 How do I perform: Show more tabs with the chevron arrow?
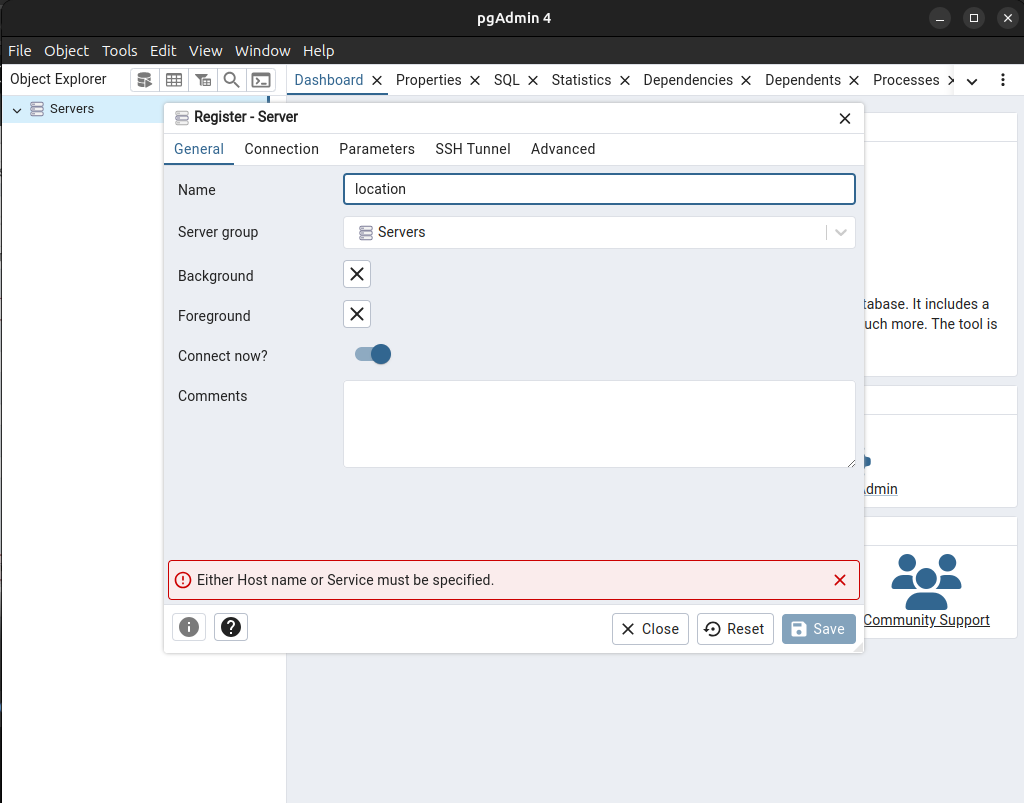[x=971, y=81]
